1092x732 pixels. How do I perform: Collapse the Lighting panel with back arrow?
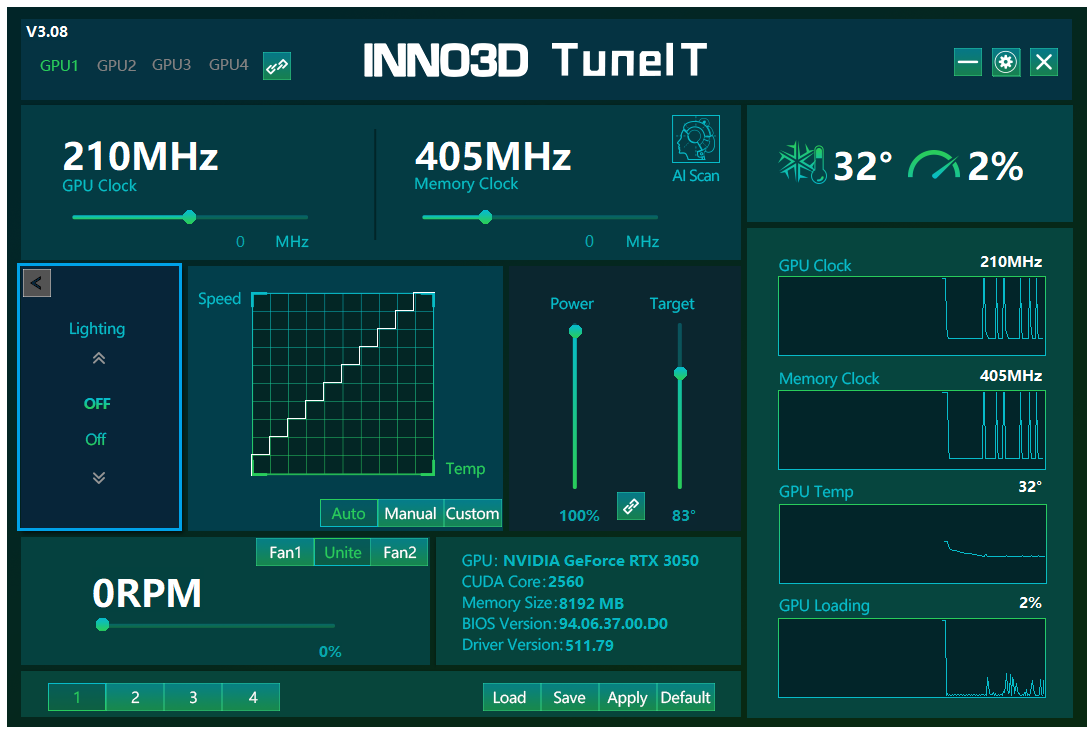pyautogui.click(x=37, y=283)
